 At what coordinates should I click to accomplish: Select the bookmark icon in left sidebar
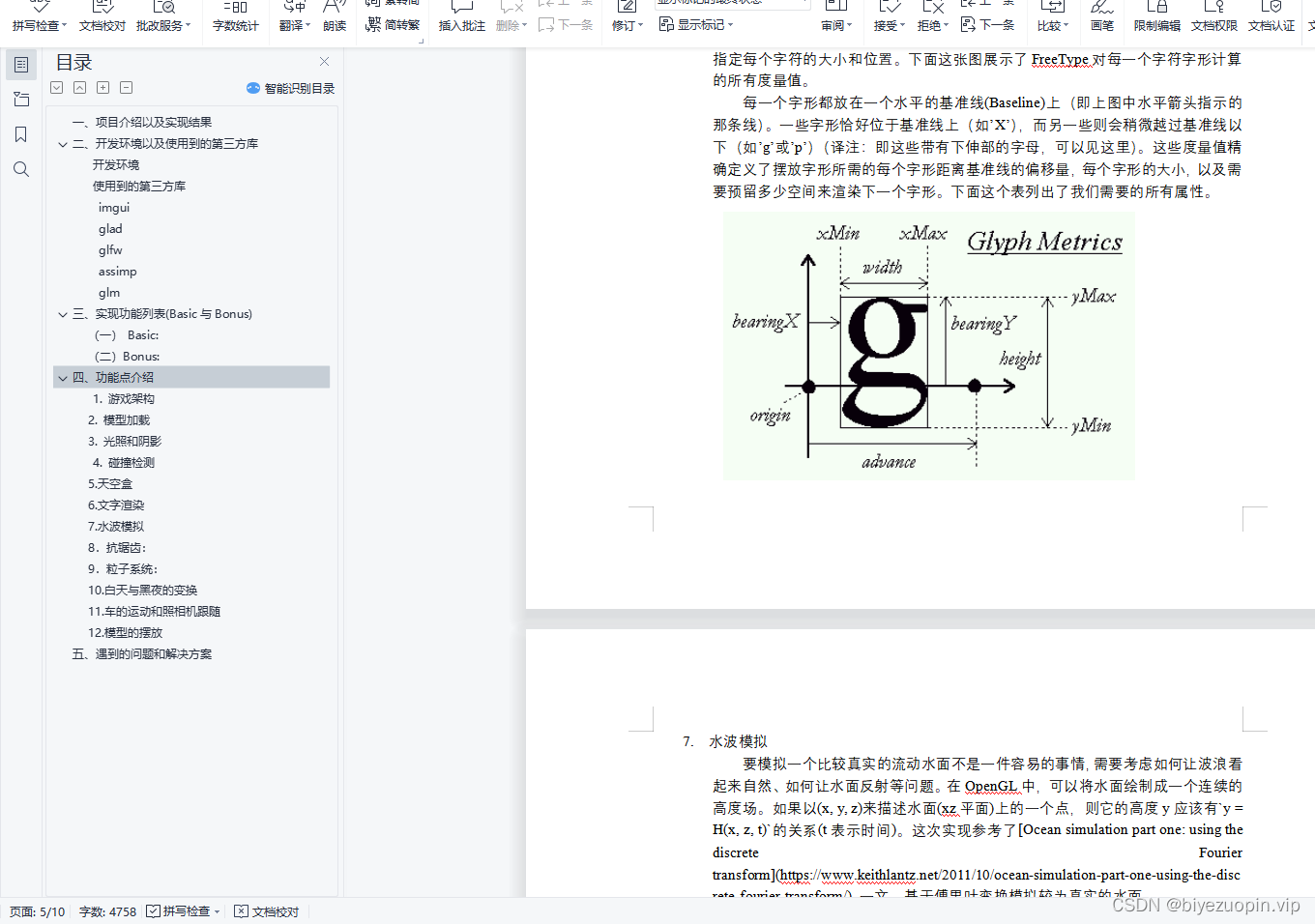[x=21, y=134]
